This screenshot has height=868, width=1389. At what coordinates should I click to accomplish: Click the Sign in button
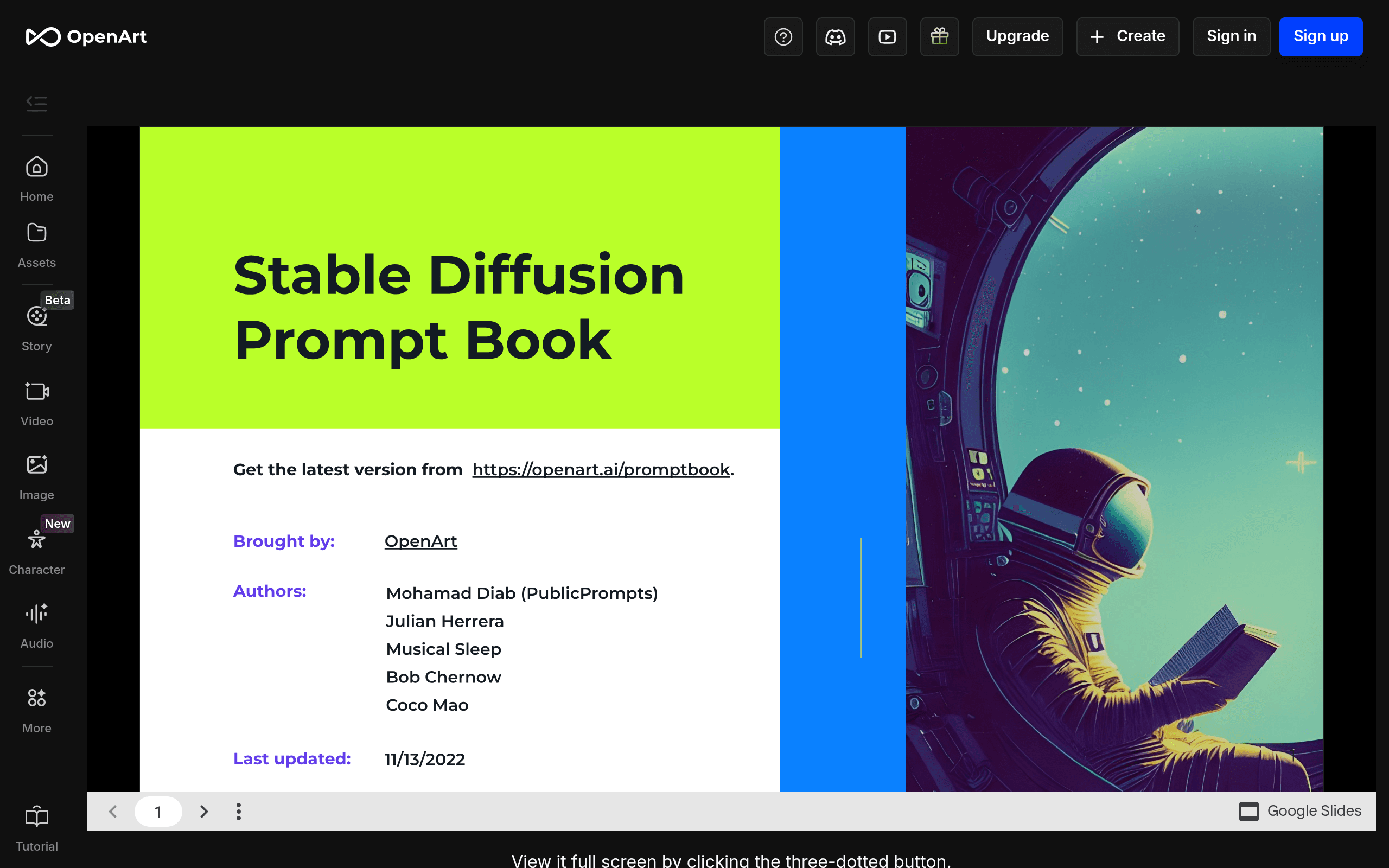[x=1231, y=37]
